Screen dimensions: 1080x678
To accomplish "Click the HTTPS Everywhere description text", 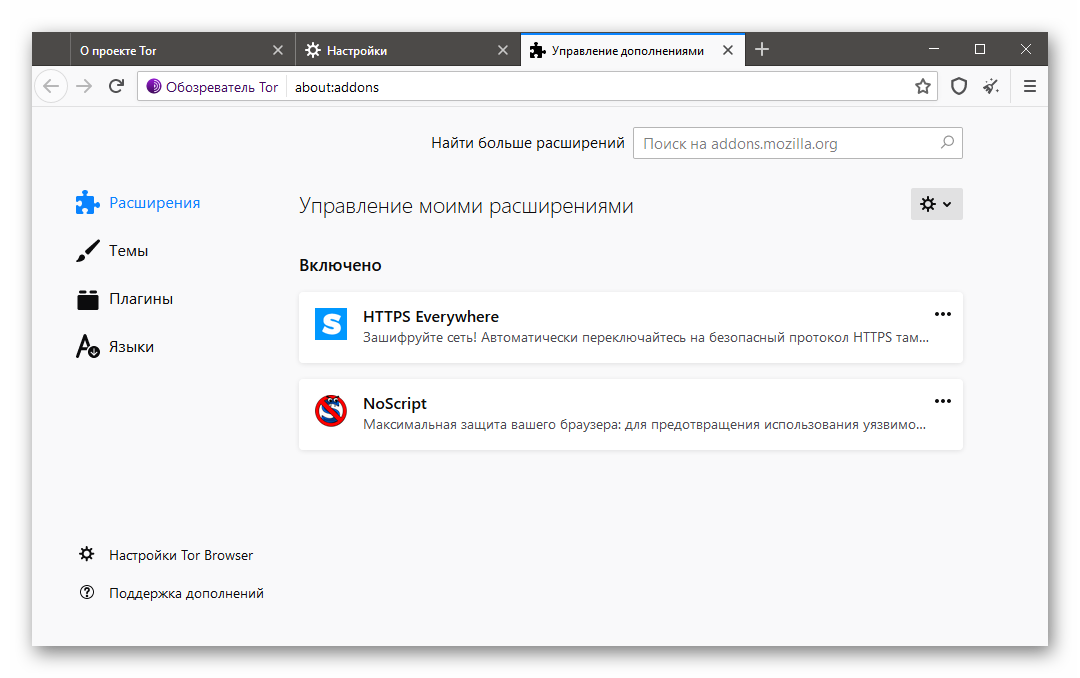I will click(645, 338).
